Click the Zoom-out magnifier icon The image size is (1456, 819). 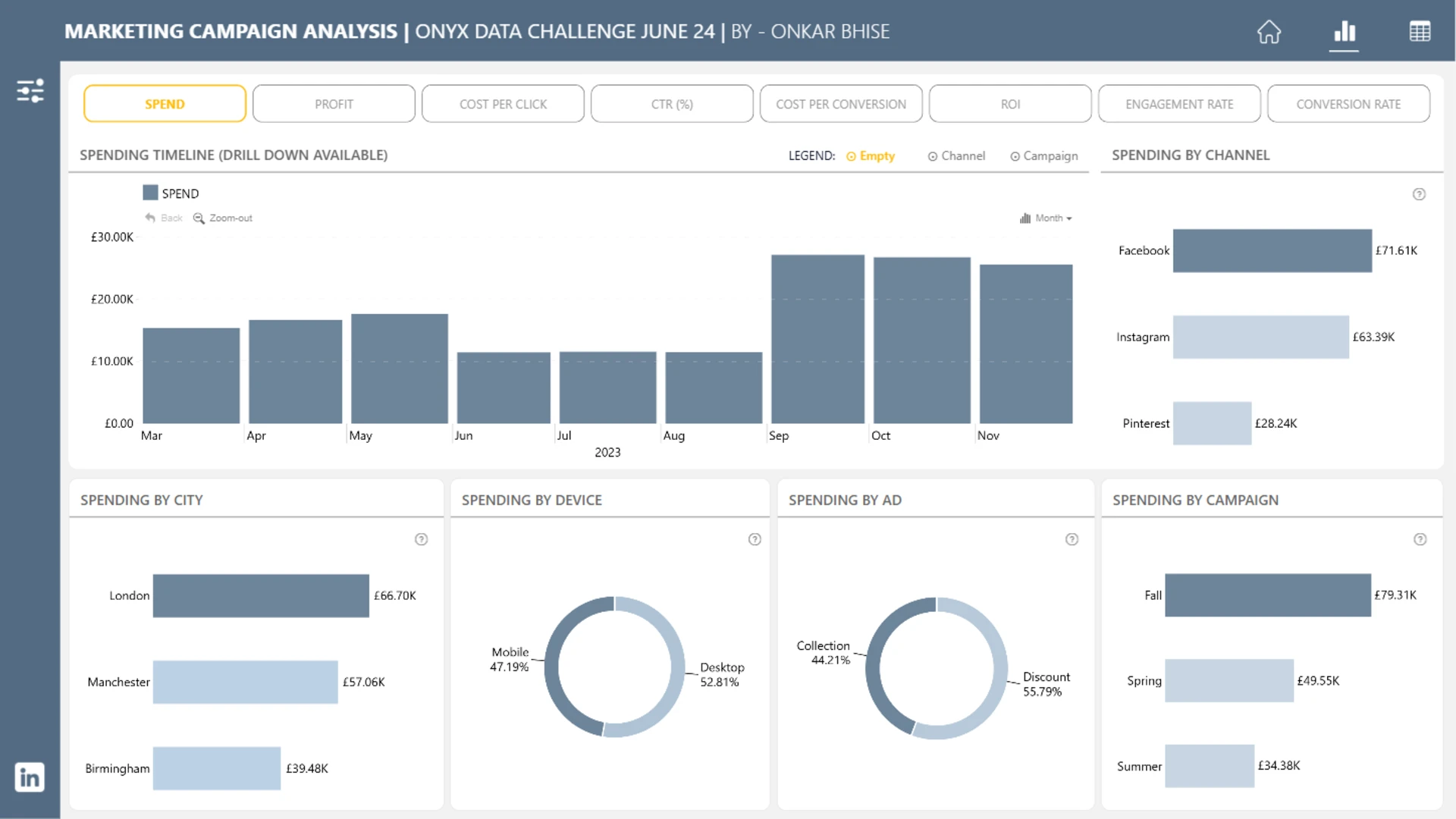point(199,218)
